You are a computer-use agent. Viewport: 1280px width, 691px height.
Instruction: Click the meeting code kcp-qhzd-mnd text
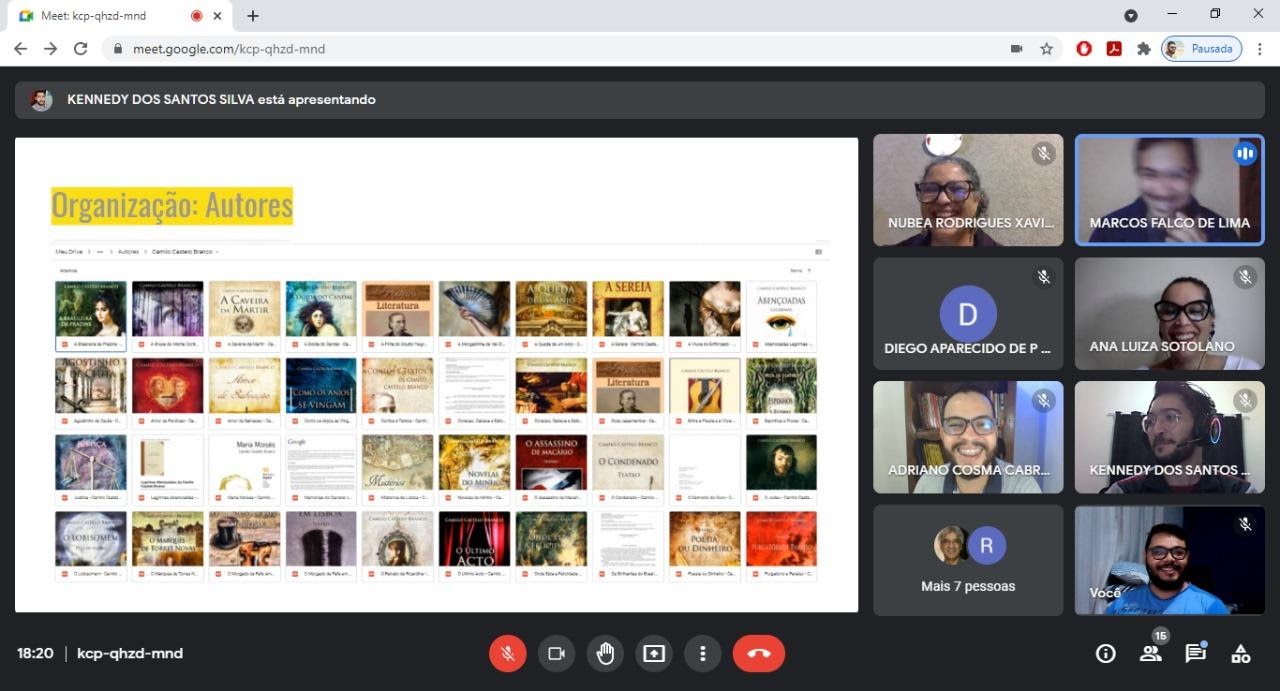point(130,653)
